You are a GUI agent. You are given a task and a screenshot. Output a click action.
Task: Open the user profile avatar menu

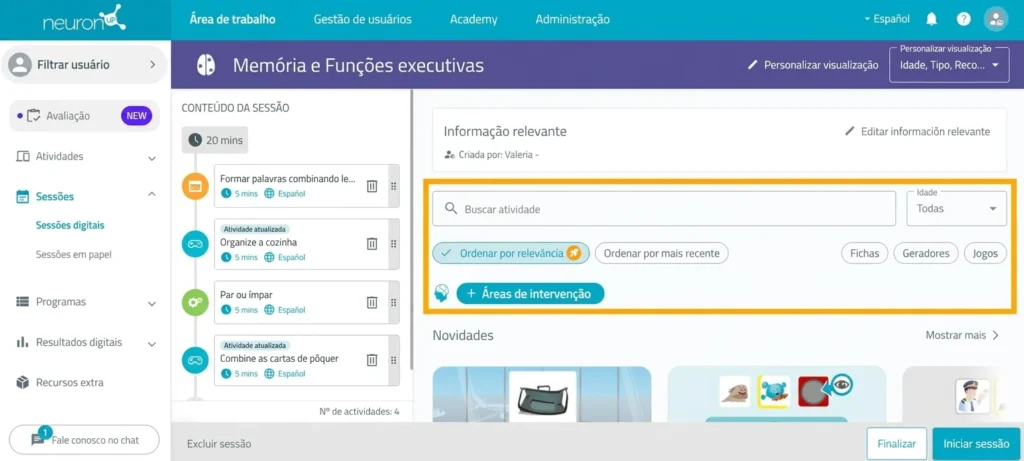click(x=996, y=20)
